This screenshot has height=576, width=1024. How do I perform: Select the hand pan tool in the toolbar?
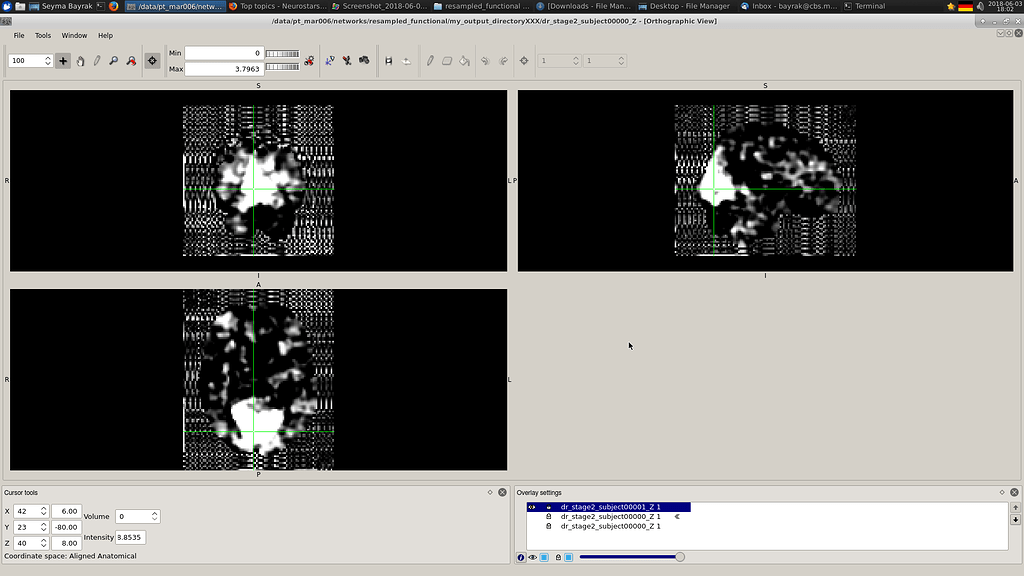click(x=81, y=60)
